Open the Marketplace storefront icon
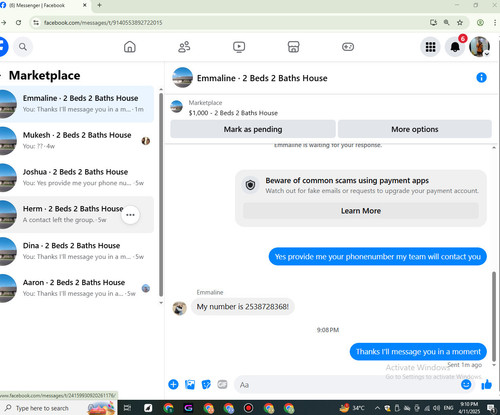Screen dimensions: 500x415 (x=293, y=47)
